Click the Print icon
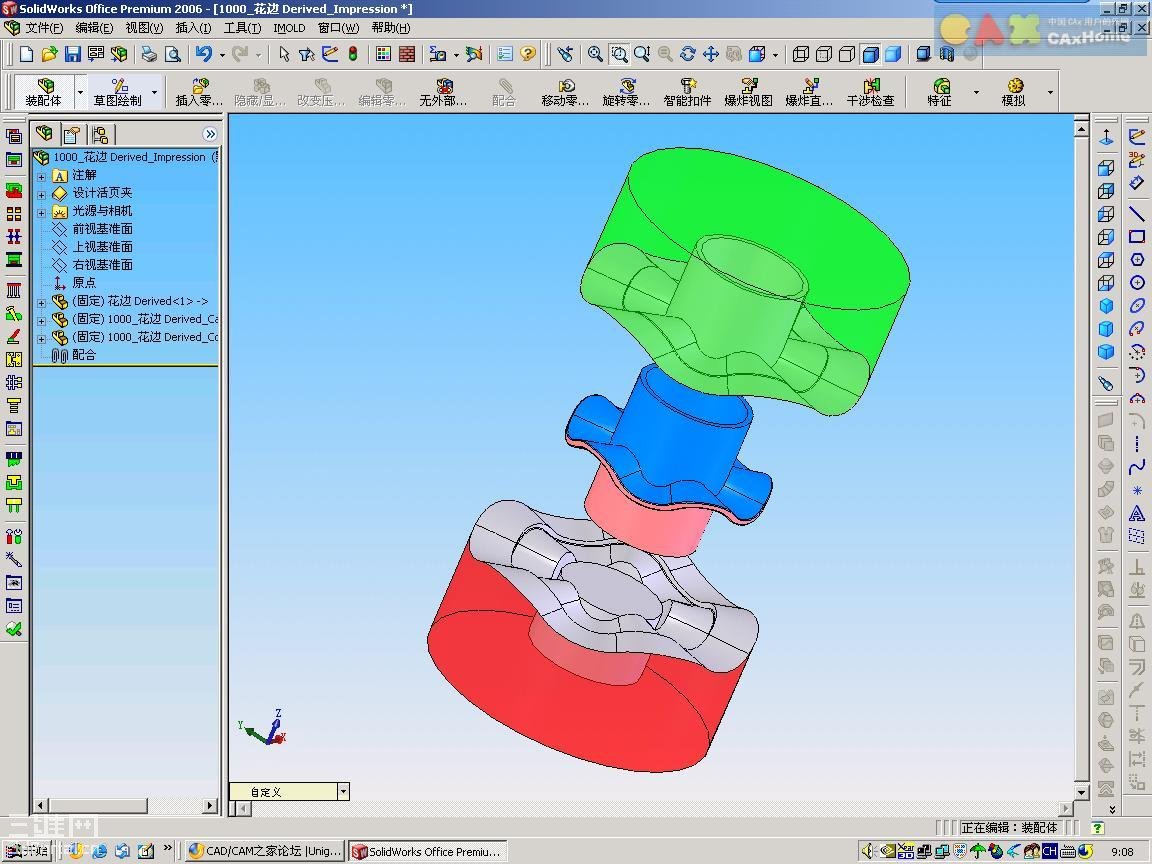This screenshot has width=1152, height=864. (x=149, y=54)
